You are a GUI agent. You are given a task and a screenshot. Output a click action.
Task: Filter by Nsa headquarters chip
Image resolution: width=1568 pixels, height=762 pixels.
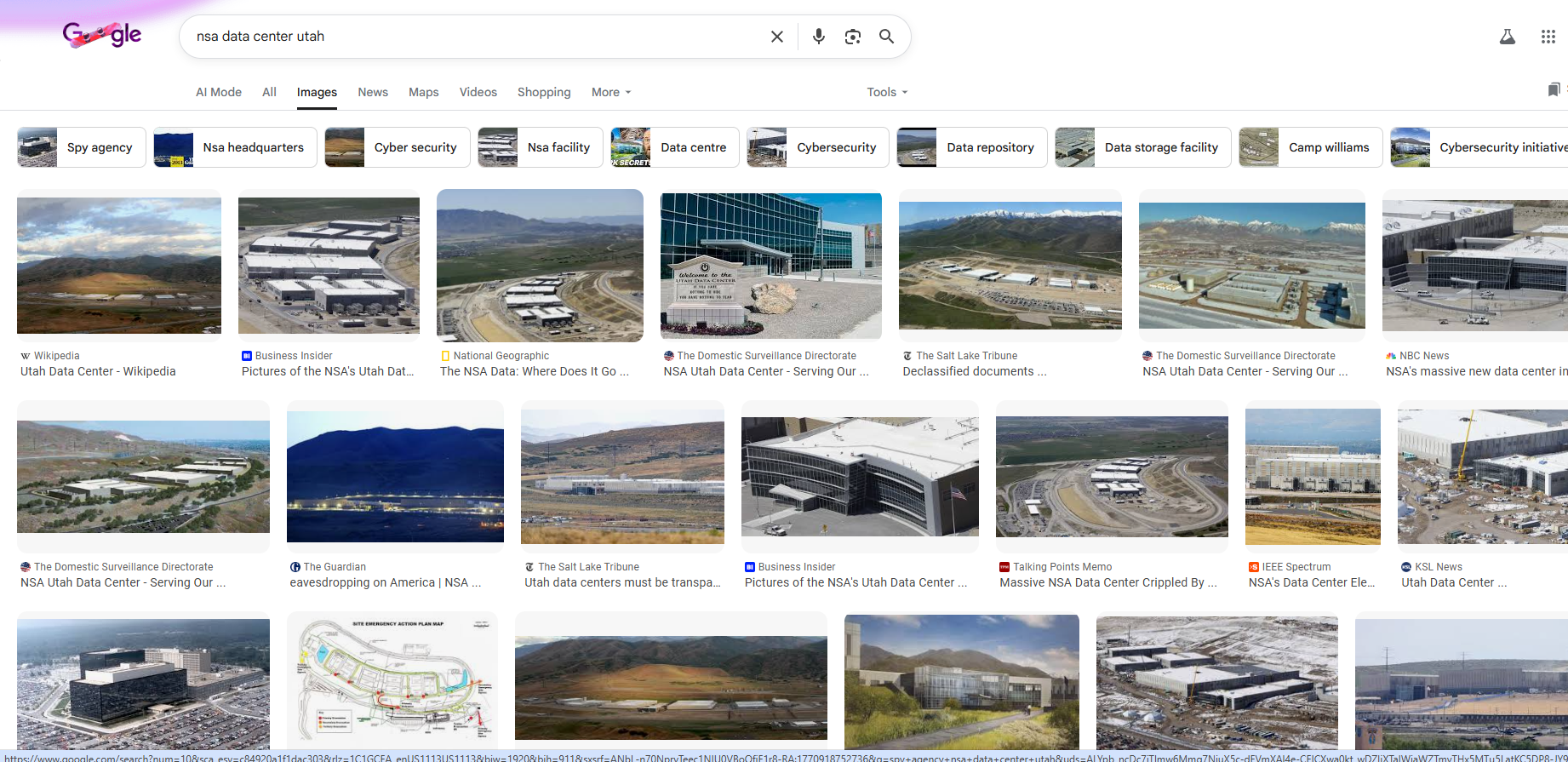235,147
